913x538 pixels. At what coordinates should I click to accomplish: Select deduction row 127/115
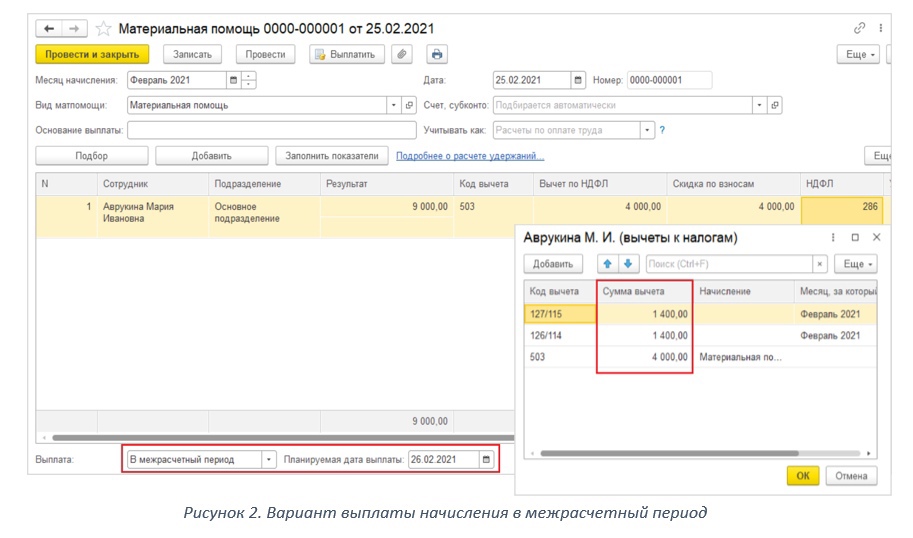(700, 314)
